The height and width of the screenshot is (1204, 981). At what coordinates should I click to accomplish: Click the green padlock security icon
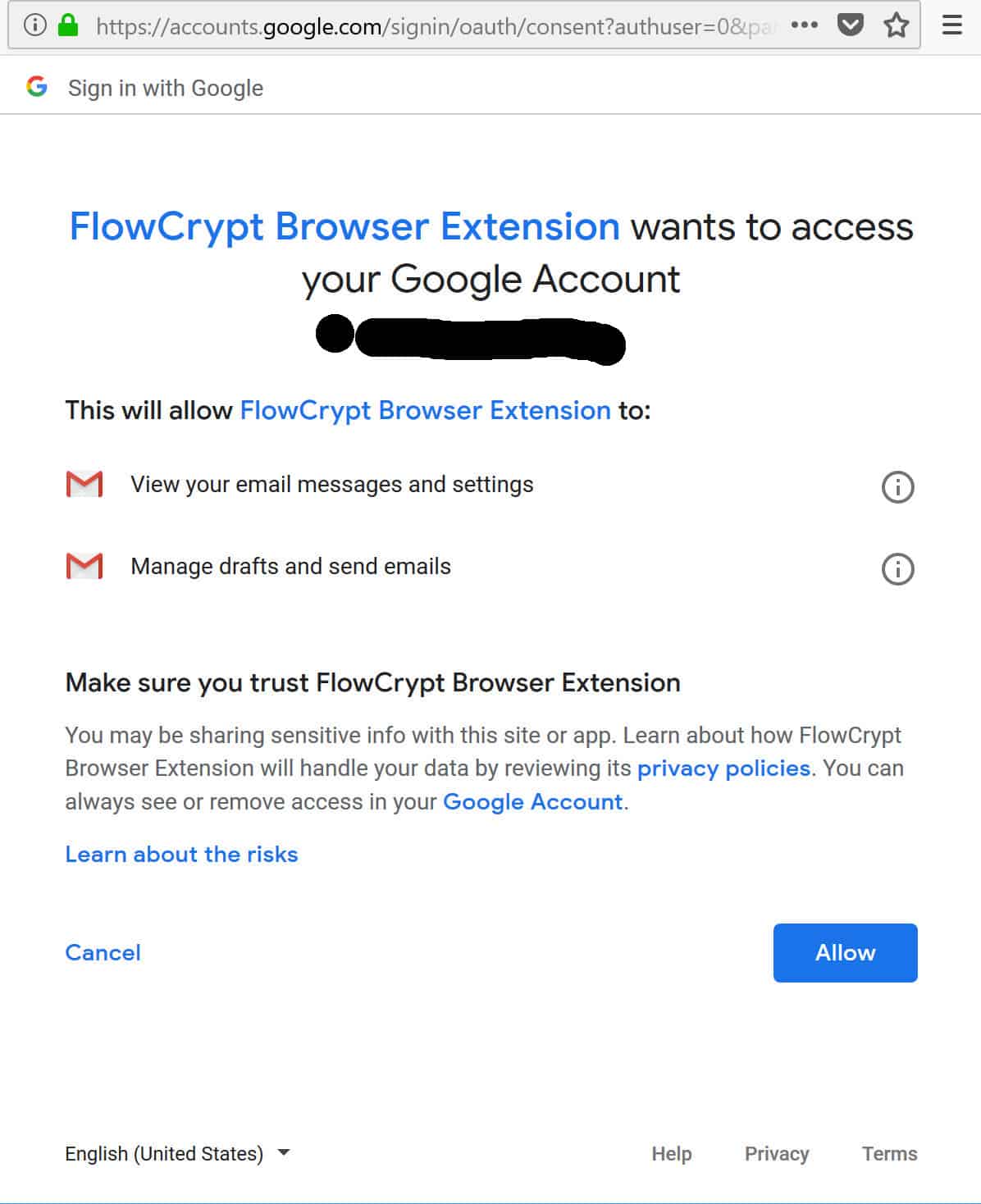click(x=68, y=25)
